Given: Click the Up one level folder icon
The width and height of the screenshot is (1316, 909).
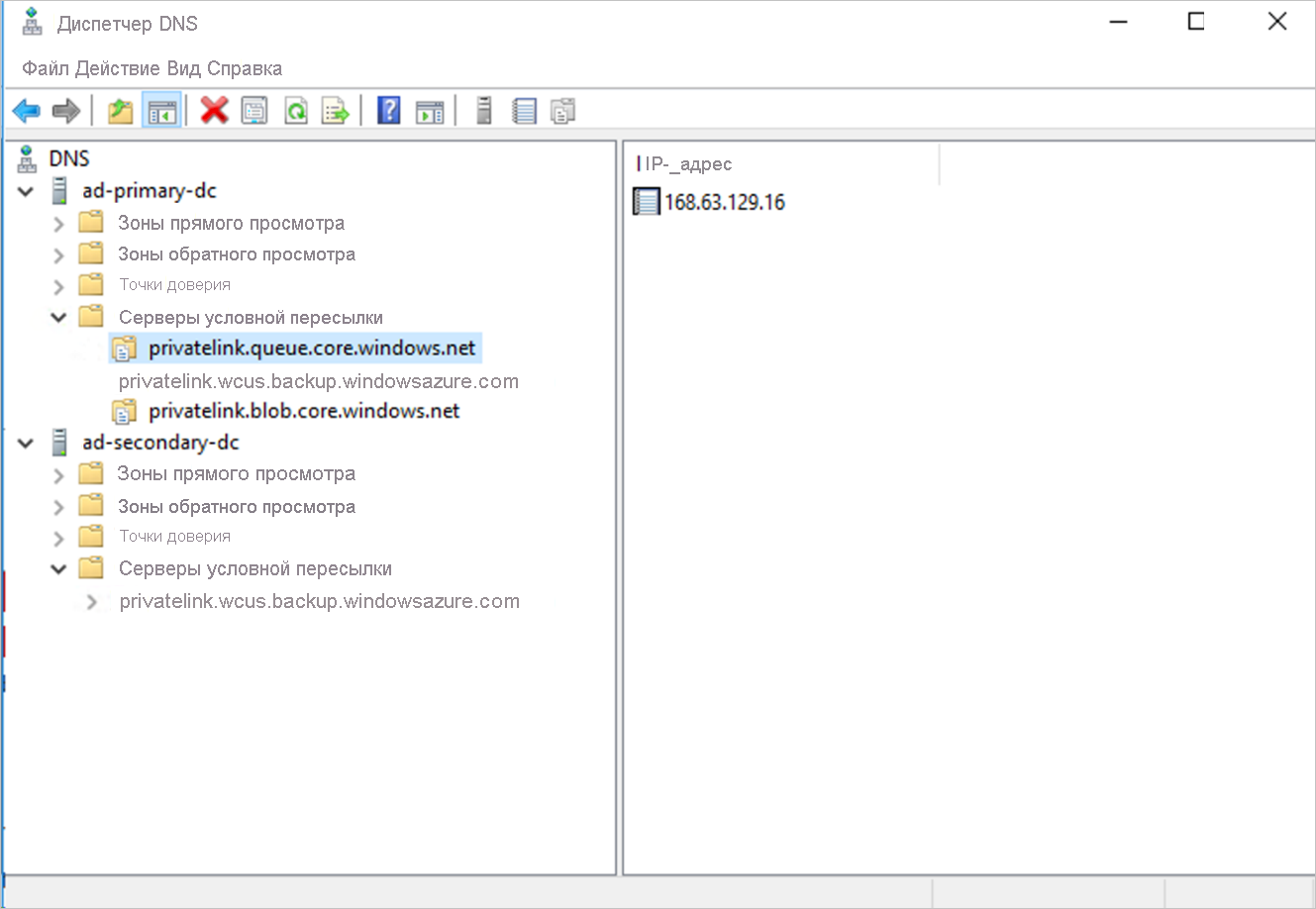Looking at the screenshot, I should (x=119, y=110).
